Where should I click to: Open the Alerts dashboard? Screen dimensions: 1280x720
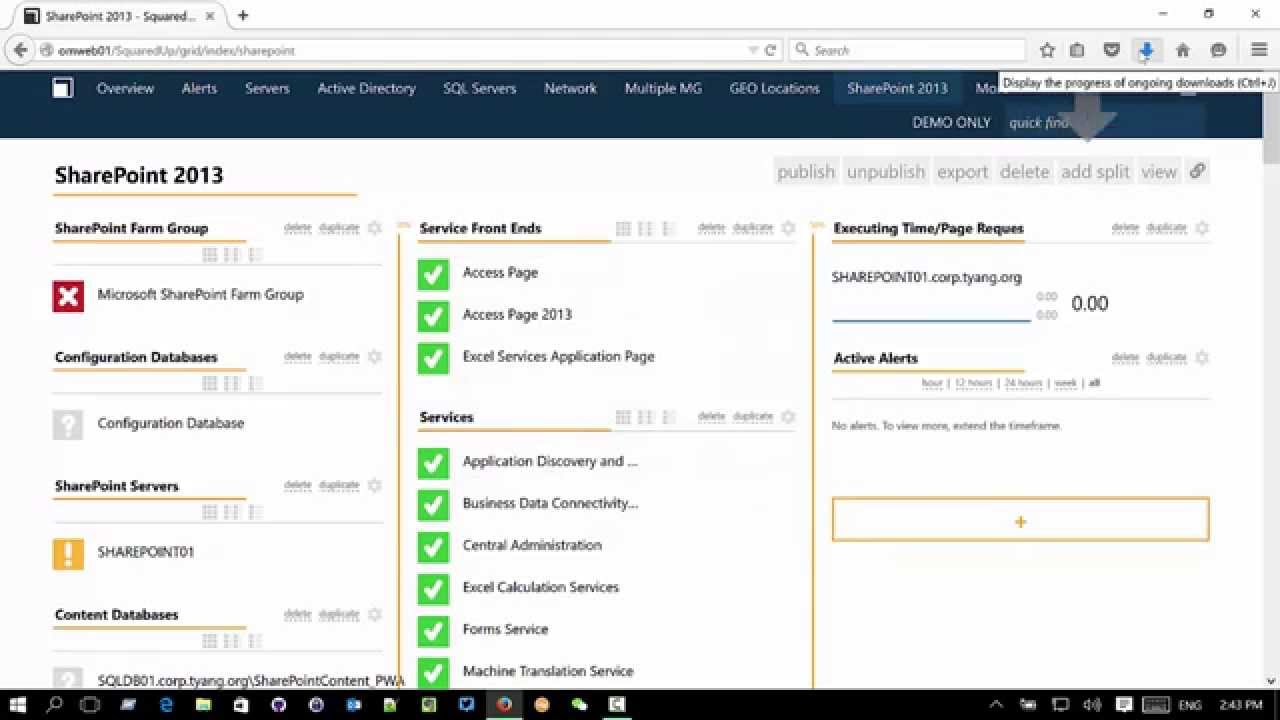tap(199, 88)
